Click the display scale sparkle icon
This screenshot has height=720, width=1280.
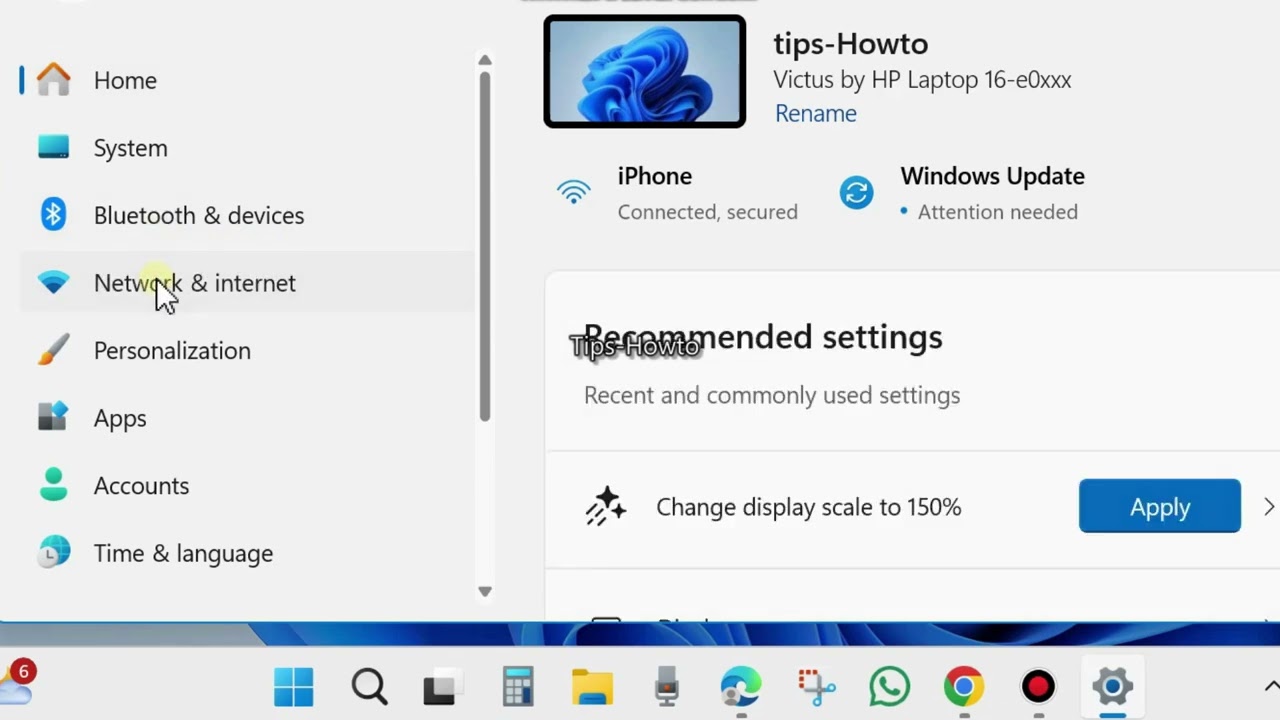[606, 507]
